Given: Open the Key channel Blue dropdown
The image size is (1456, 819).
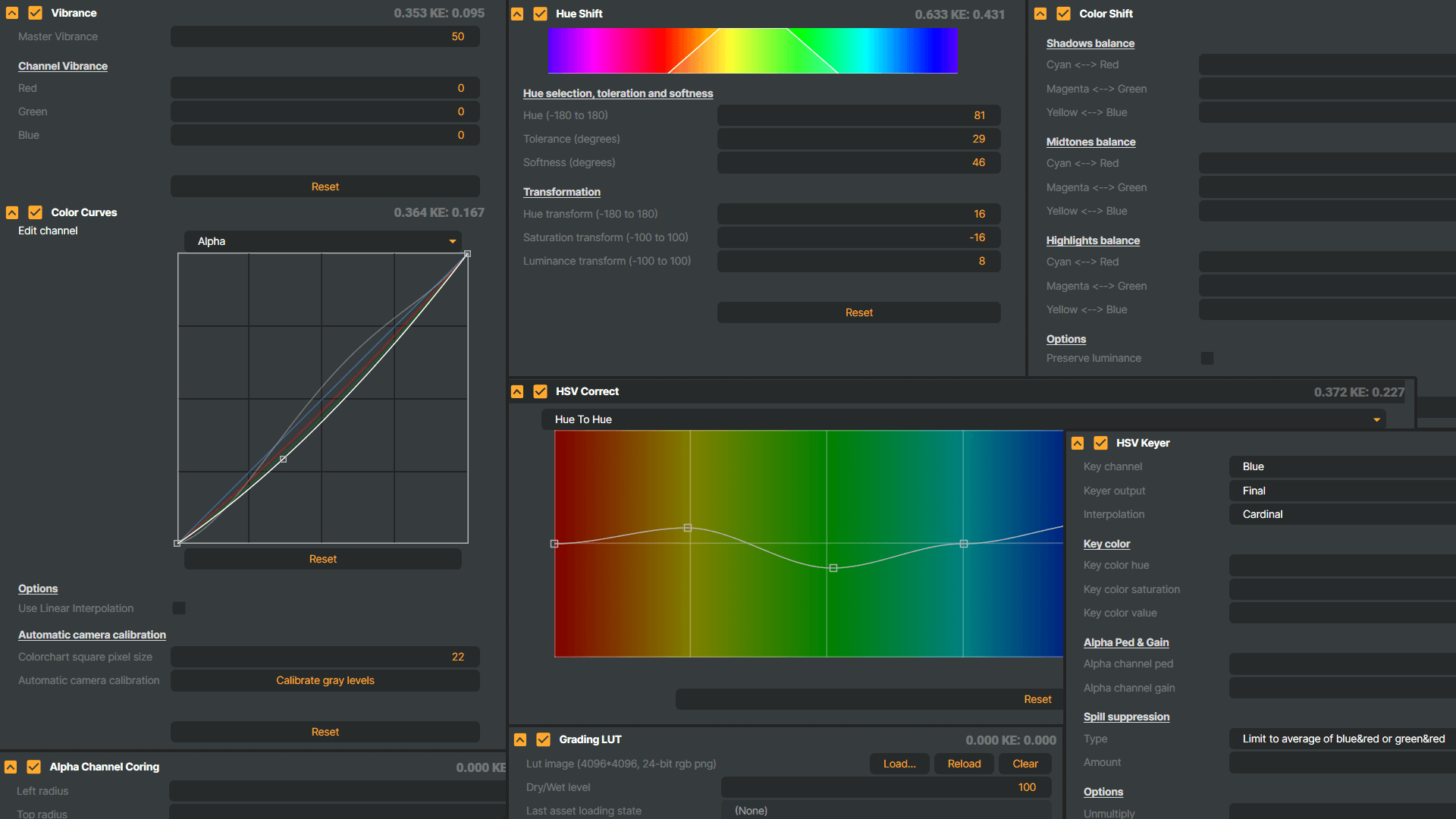Looking at the screenshot, I should [x=1342, y=466].
